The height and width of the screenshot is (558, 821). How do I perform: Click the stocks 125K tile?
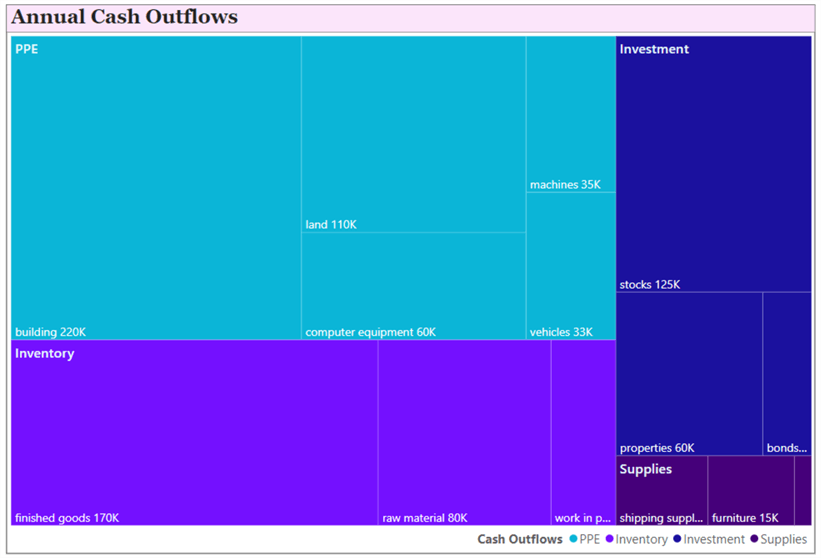(714, 164)
